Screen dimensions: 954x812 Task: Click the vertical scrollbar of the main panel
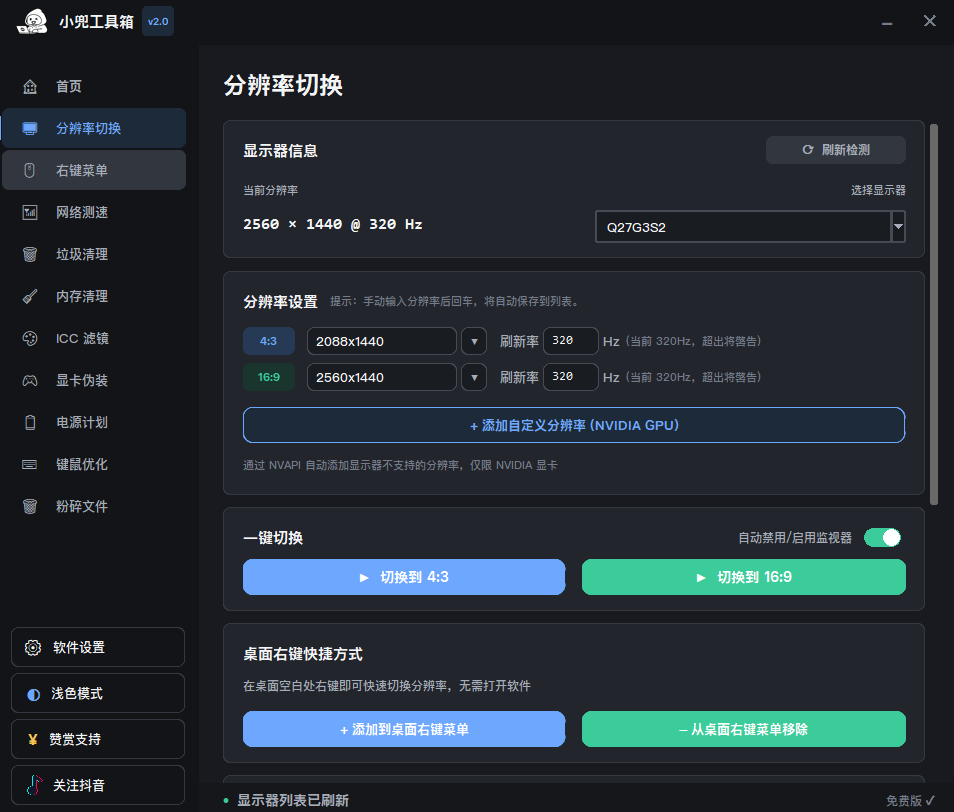[934, 314]
